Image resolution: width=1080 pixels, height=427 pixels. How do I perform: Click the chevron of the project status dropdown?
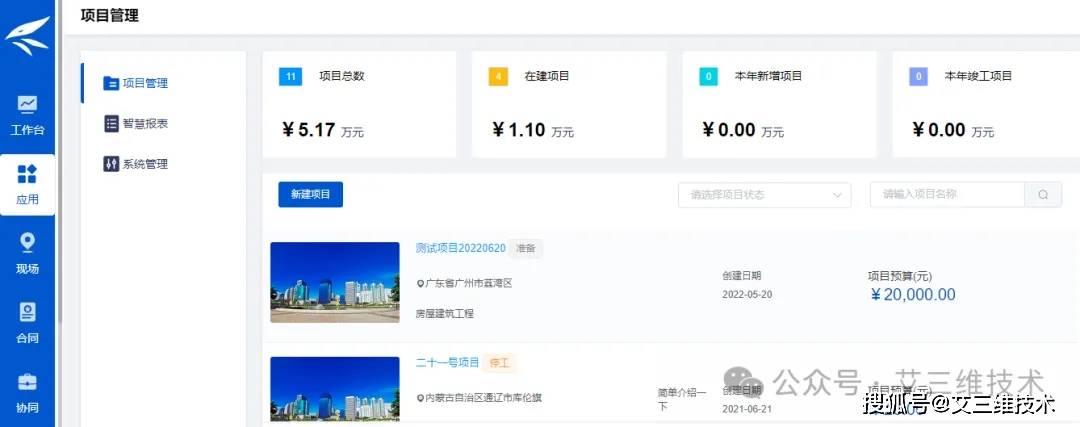click(x=837, y=195)
